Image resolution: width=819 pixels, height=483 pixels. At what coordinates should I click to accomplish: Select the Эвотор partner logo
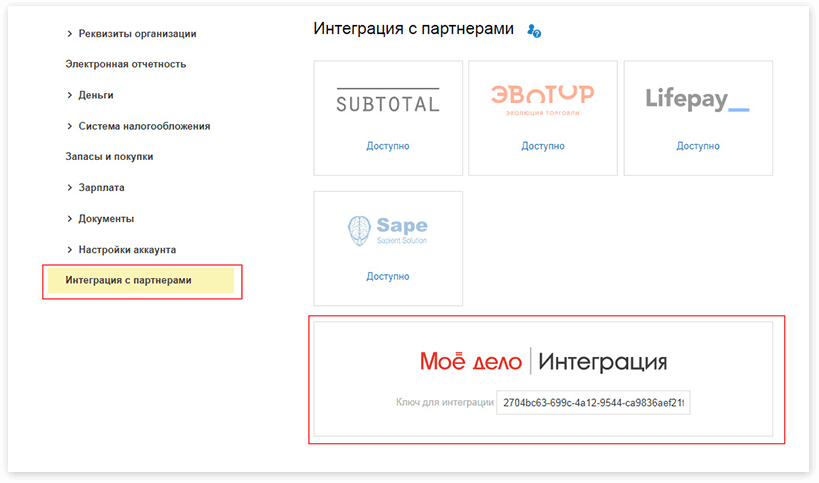click(542, 100)
